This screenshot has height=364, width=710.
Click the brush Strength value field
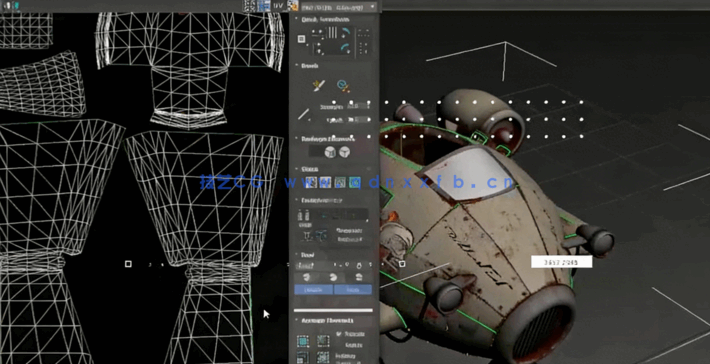pyautogui.click(x=359, y=106)
